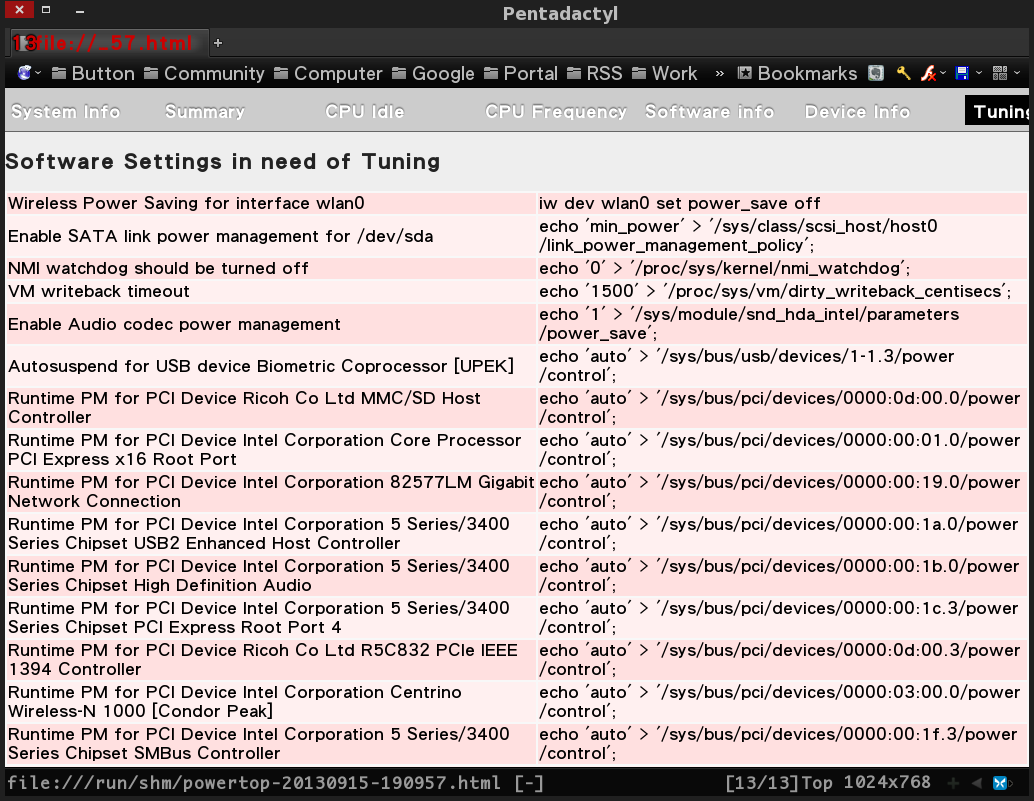Image resolution: width=1034 pixels, height=801 pixels.
Task: Open the Evernote Web Clipper
Action: pyautogui.click(x=876, y=73)
